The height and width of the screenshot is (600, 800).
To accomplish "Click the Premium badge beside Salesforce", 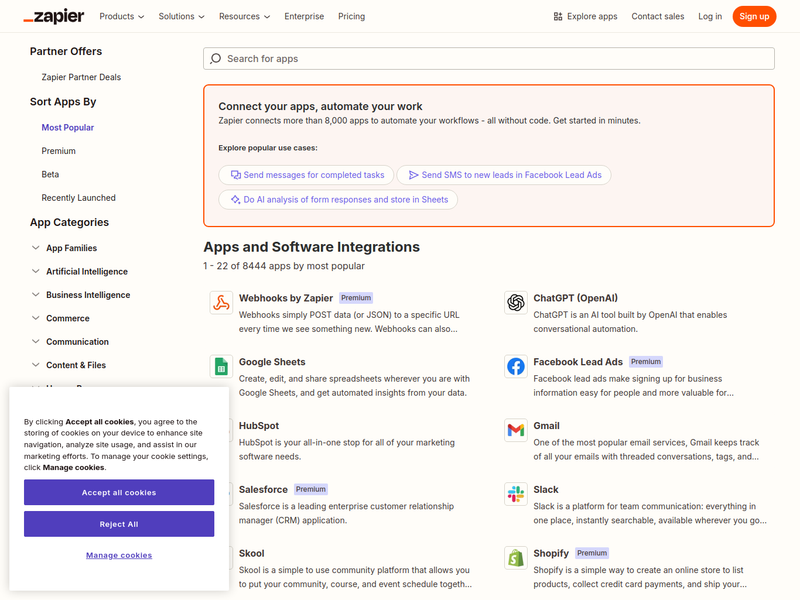I will click(311, 489).
